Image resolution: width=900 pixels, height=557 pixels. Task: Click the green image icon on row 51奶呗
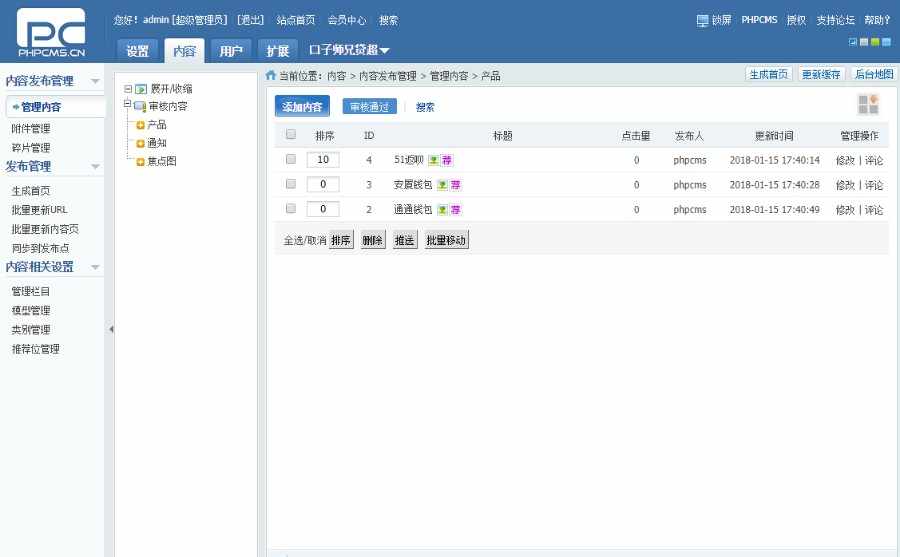(434, 160)
